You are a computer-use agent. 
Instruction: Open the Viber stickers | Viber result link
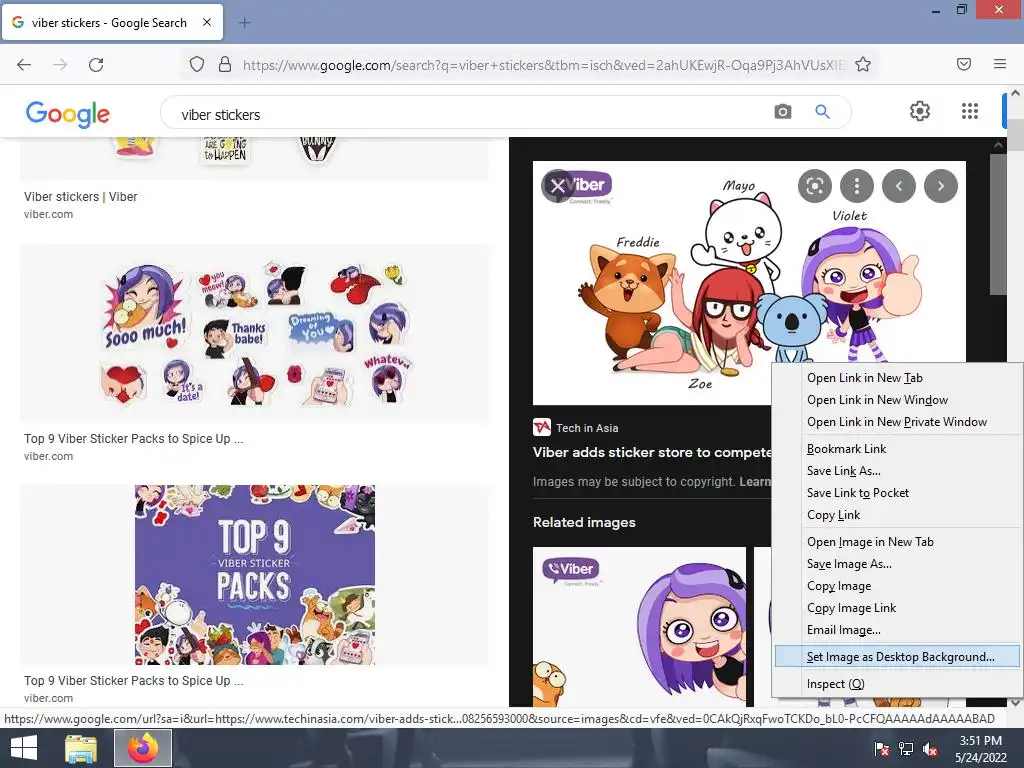(x=80, y=197)
